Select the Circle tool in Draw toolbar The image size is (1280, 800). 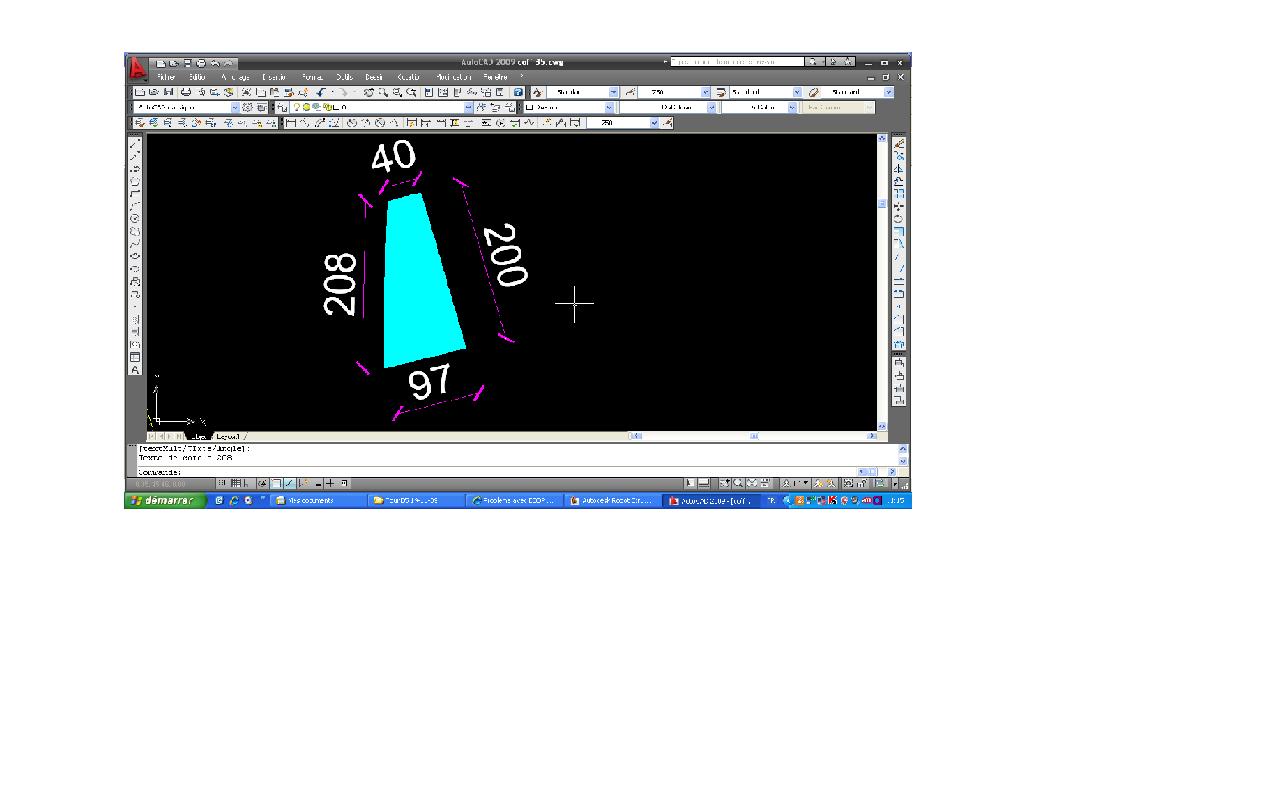tap(135, 219)
